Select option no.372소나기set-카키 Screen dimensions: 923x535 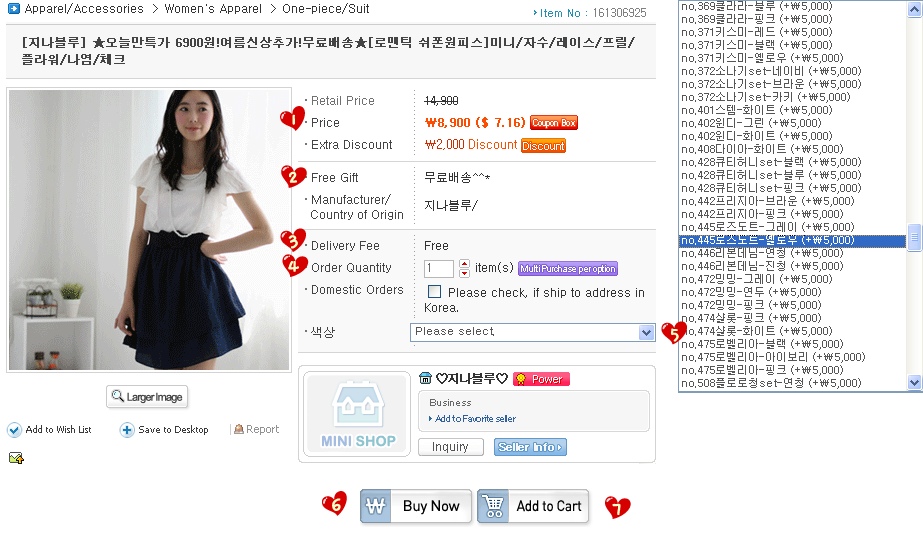pos(792,97)
